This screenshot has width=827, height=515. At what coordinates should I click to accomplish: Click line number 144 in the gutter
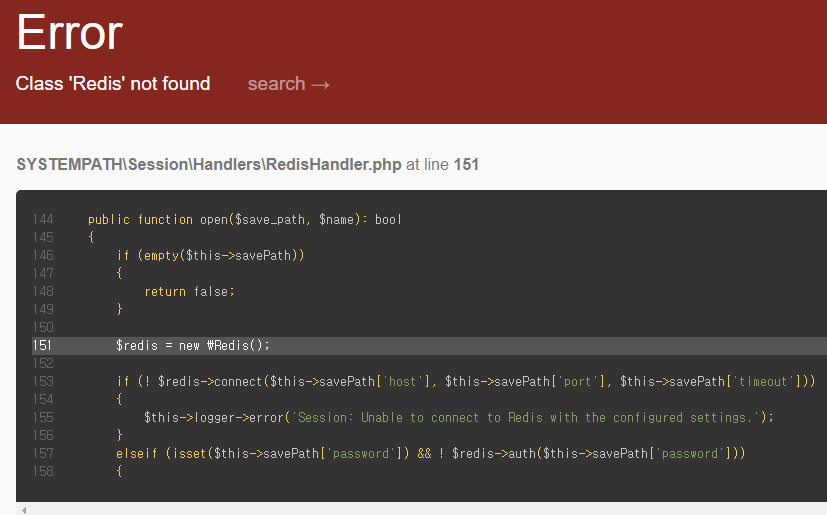[43, 220]
